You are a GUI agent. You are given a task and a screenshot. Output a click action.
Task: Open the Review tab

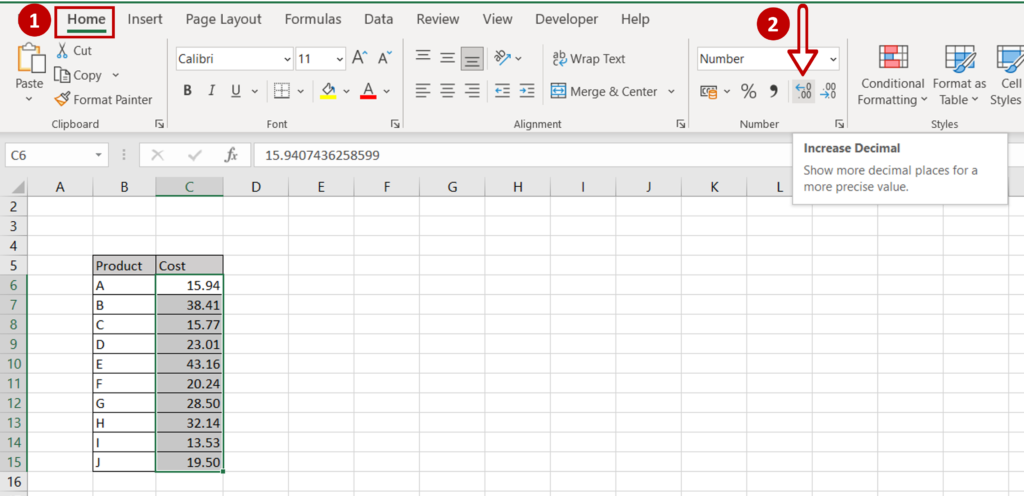(x=438, y=20)
